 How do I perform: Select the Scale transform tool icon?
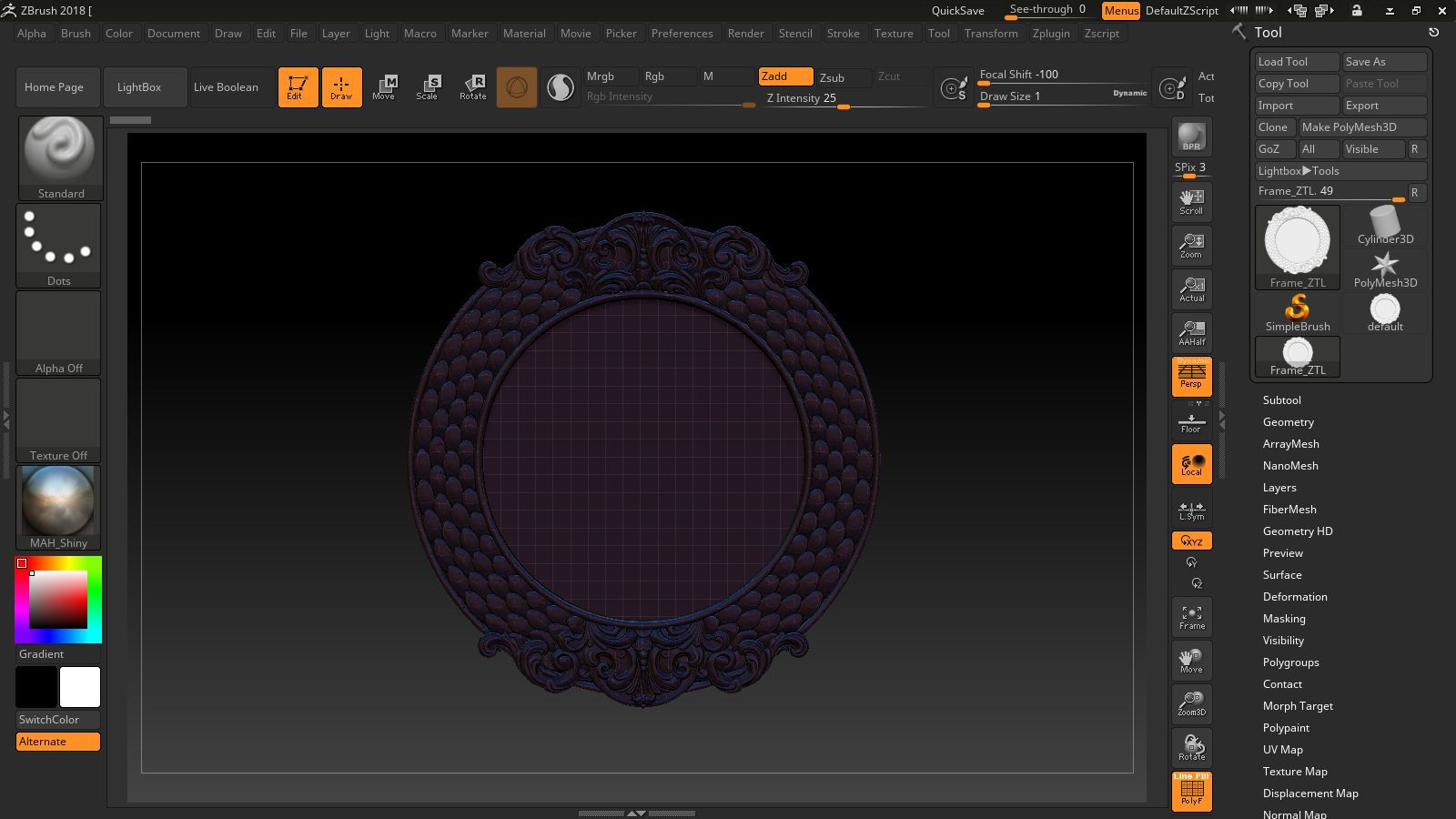(x=428, y=87)
